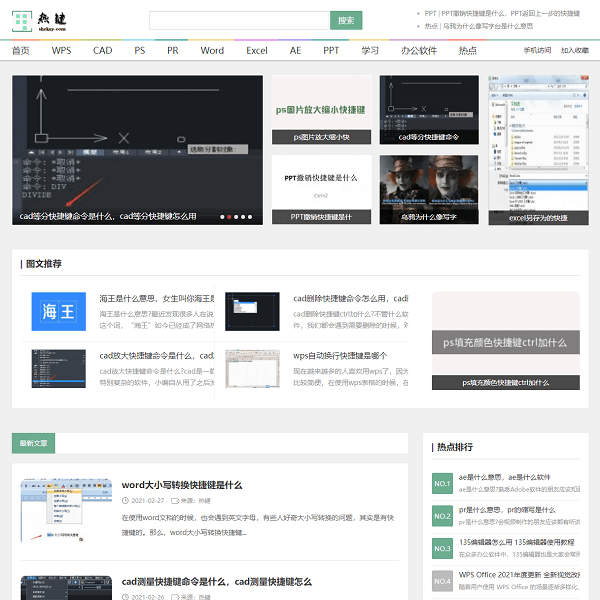Viewport: 600px width, 600px height.
Task: Open the ps图片放大缩小快捷键 thumbnail card
Action: pyautogui.click(x=321, y=110)
